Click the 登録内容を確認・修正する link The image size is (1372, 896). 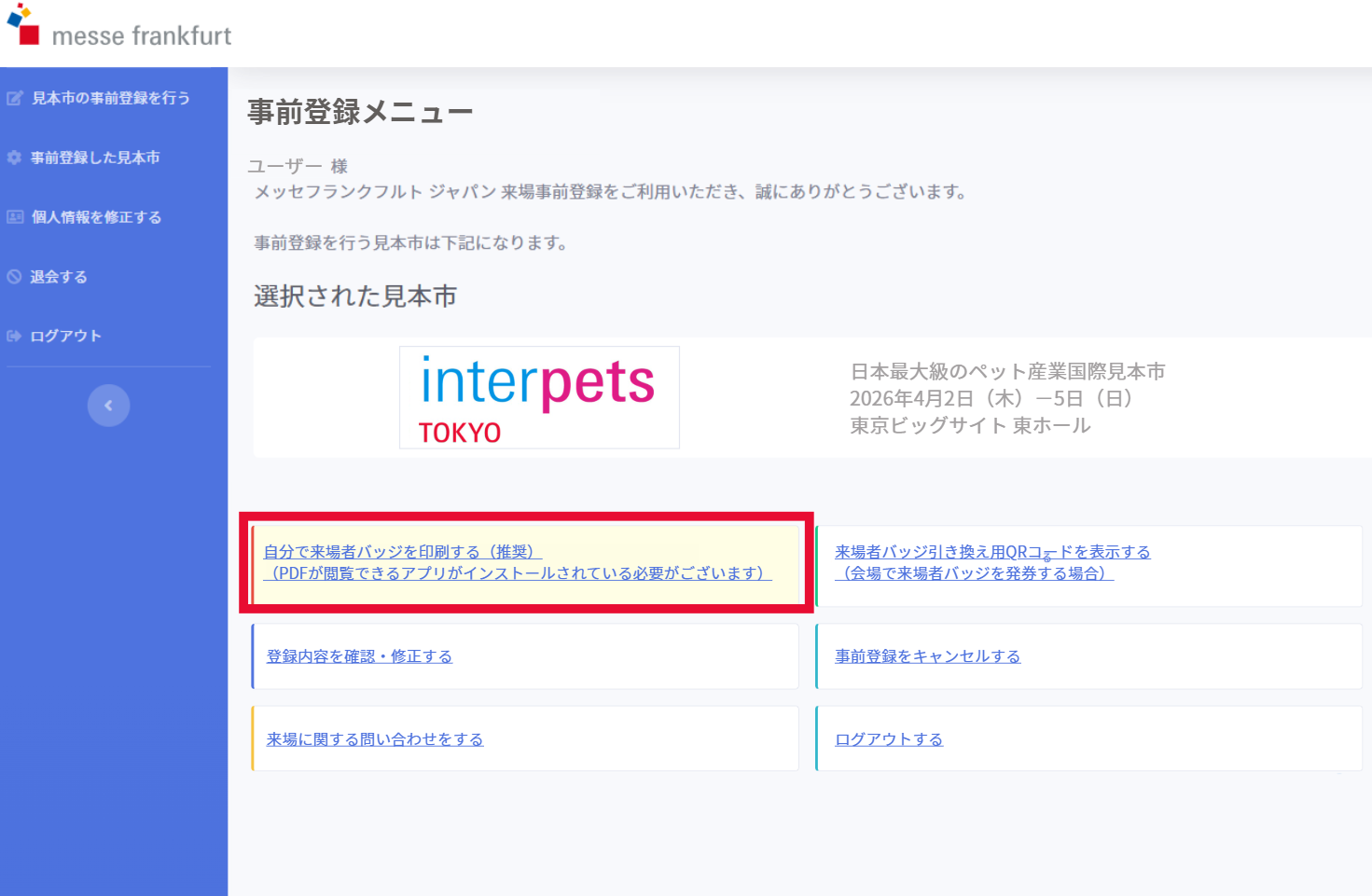tap(359, 656)
